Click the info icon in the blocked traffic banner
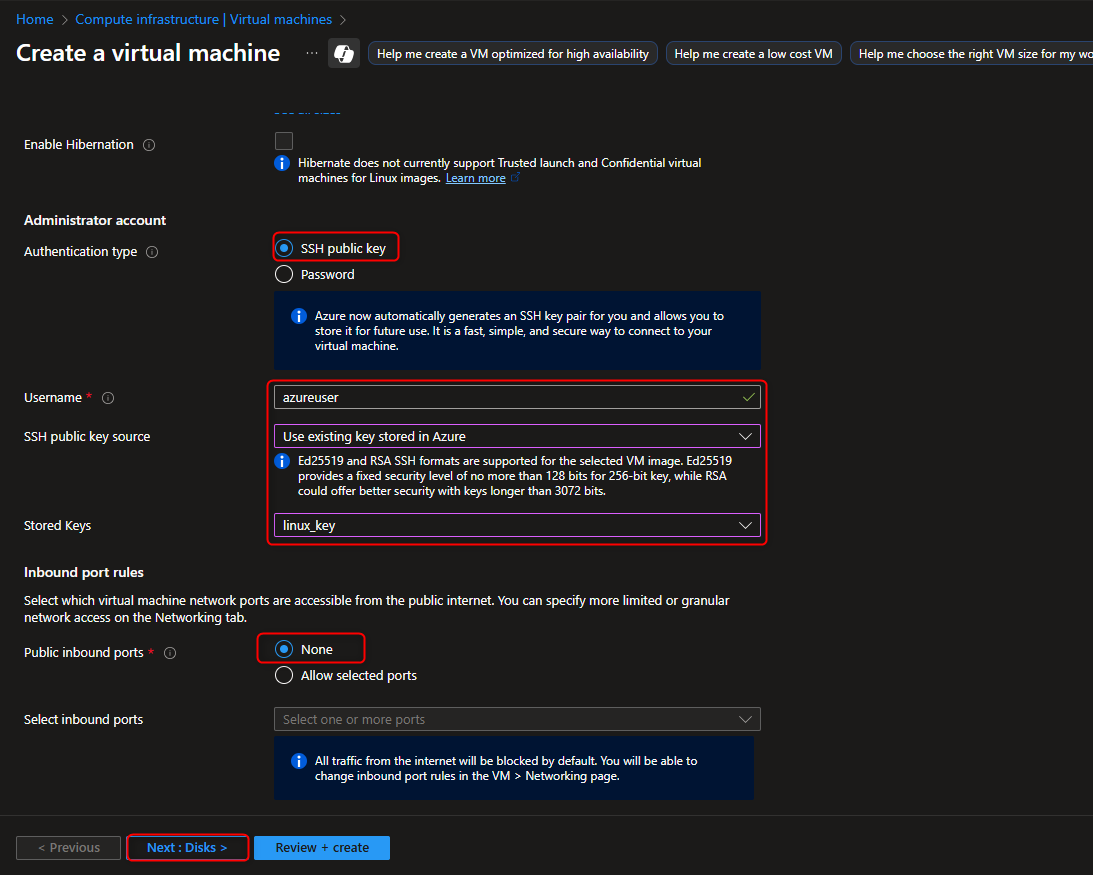The image size is (1093, 875). point(298,761)
